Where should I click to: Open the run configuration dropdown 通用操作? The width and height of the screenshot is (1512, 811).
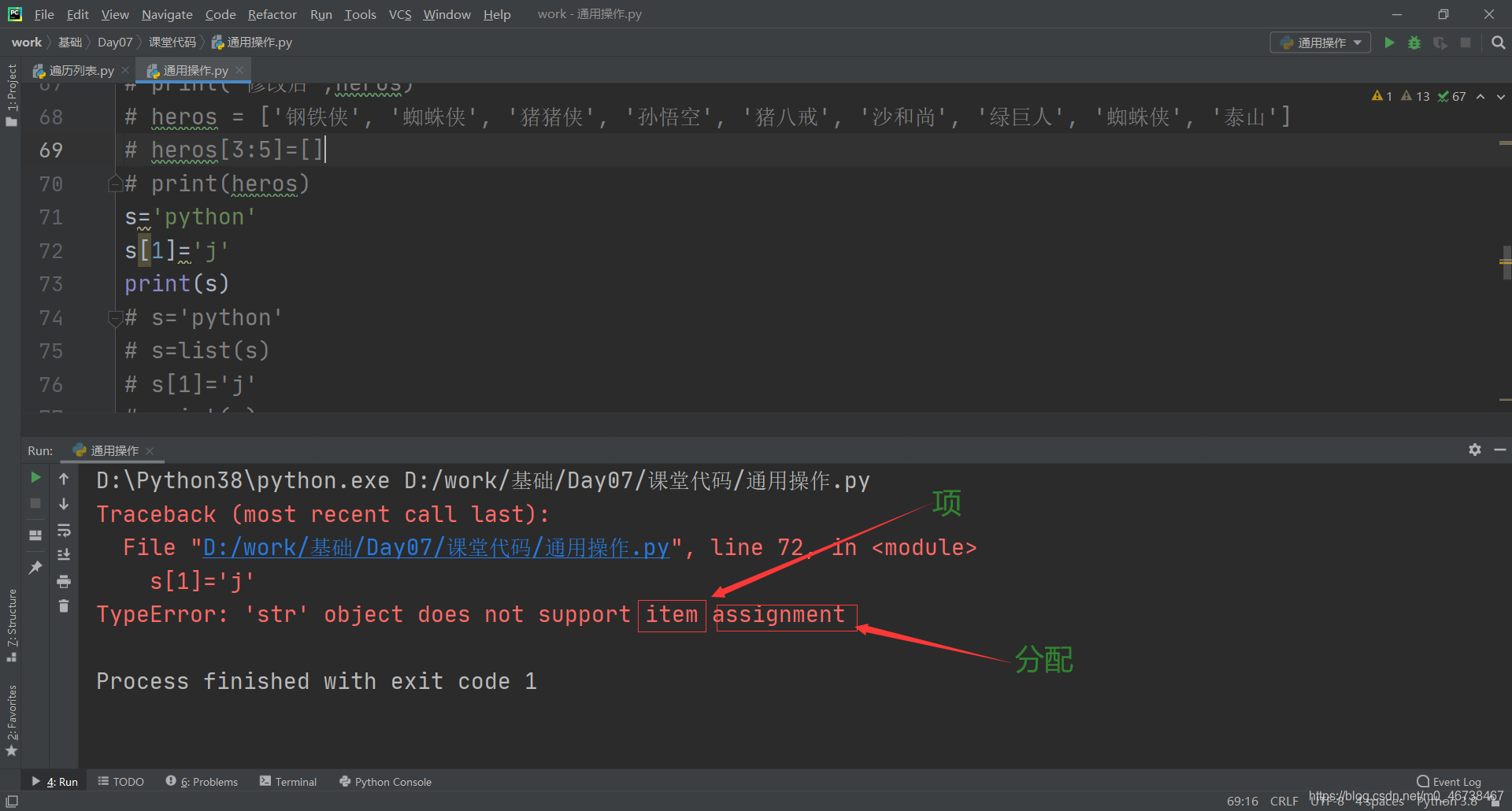pyautogui.click(x=1321, y=43)
